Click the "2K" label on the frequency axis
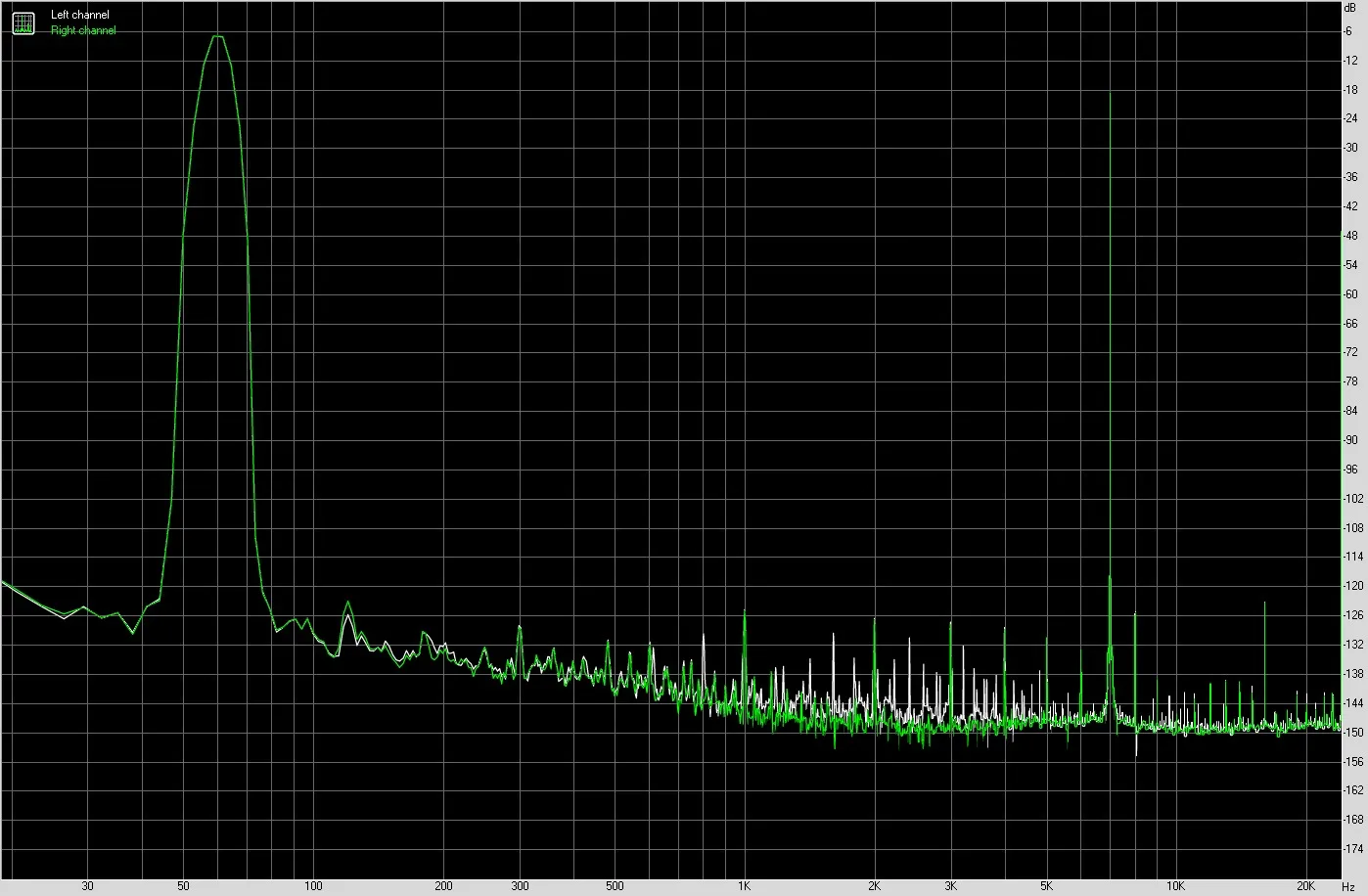Viewport: 1368px width, 896px height. (x=874, y=886)
